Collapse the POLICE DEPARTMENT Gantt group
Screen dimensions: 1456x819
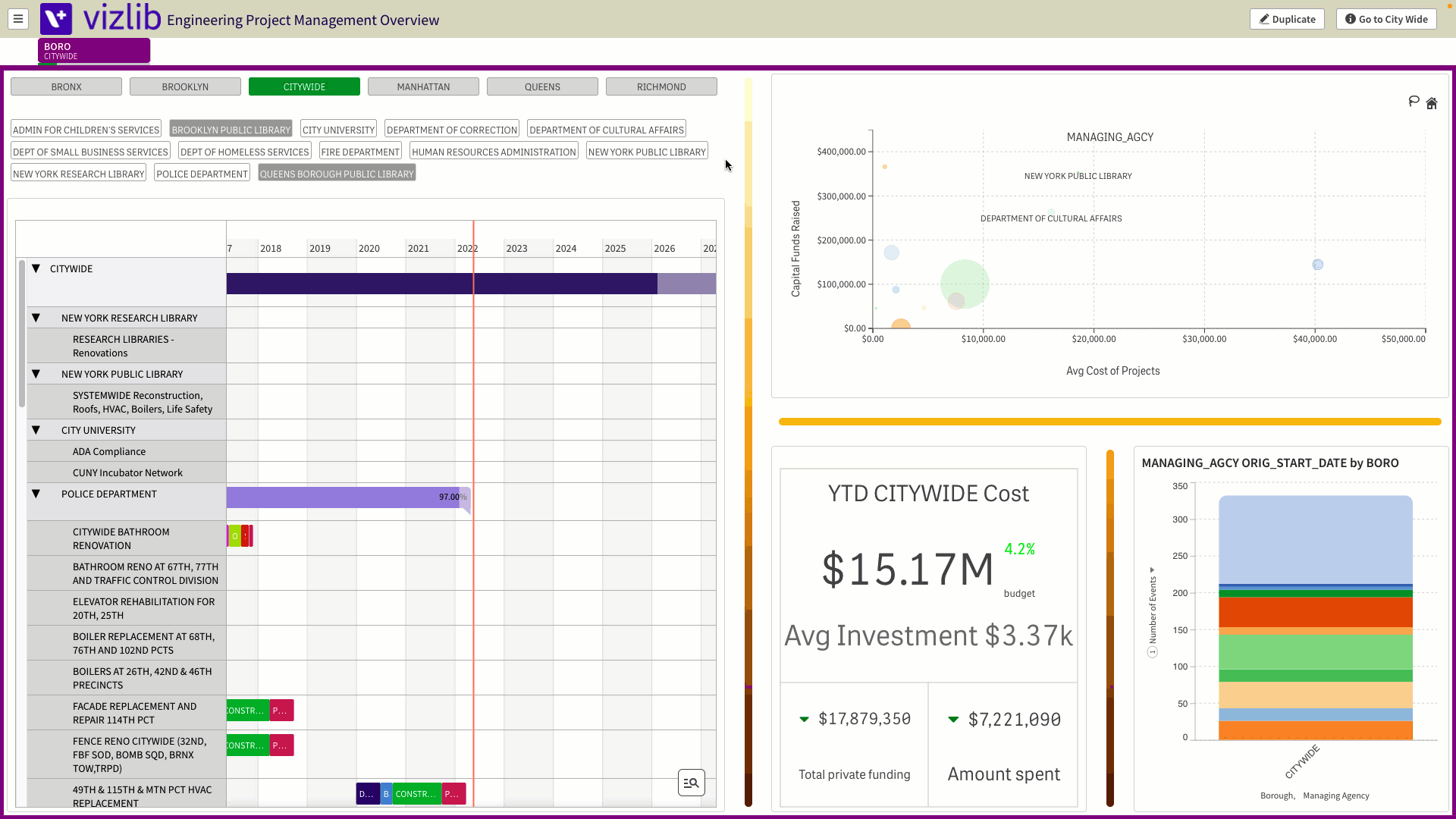[35, 494]
